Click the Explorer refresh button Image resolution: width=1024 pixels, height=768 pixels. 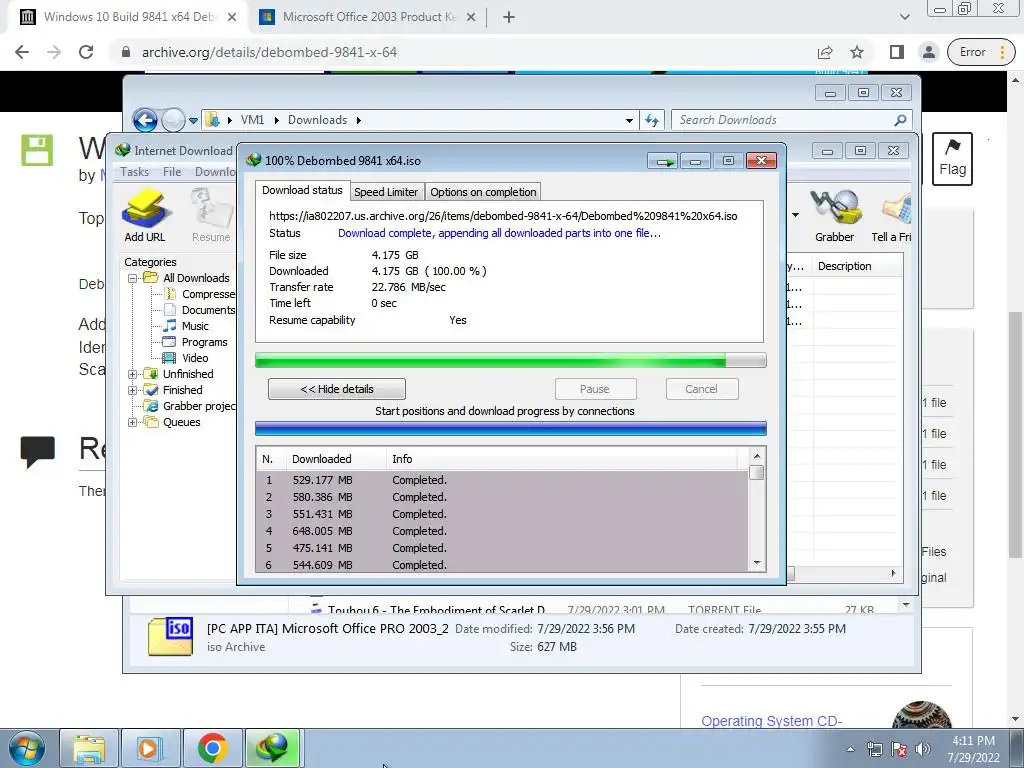coord(652,120)
